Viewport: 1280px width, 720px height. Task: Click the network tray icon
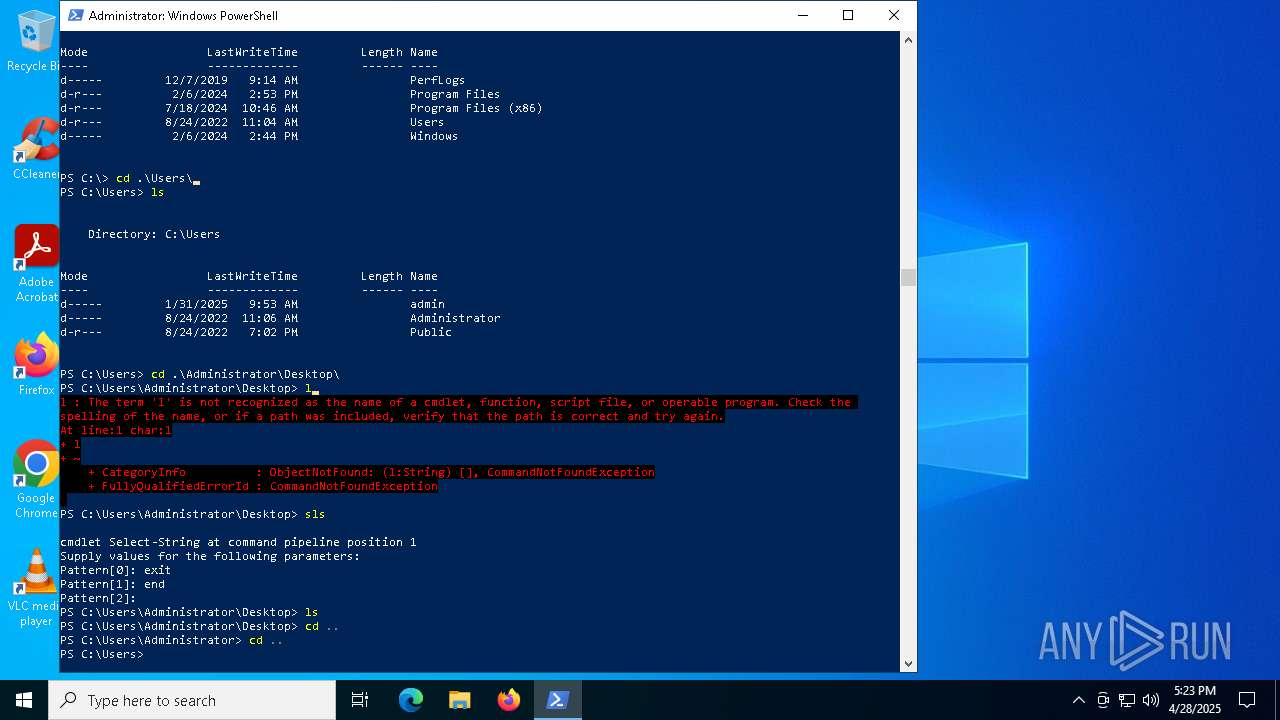point(1127,700)
